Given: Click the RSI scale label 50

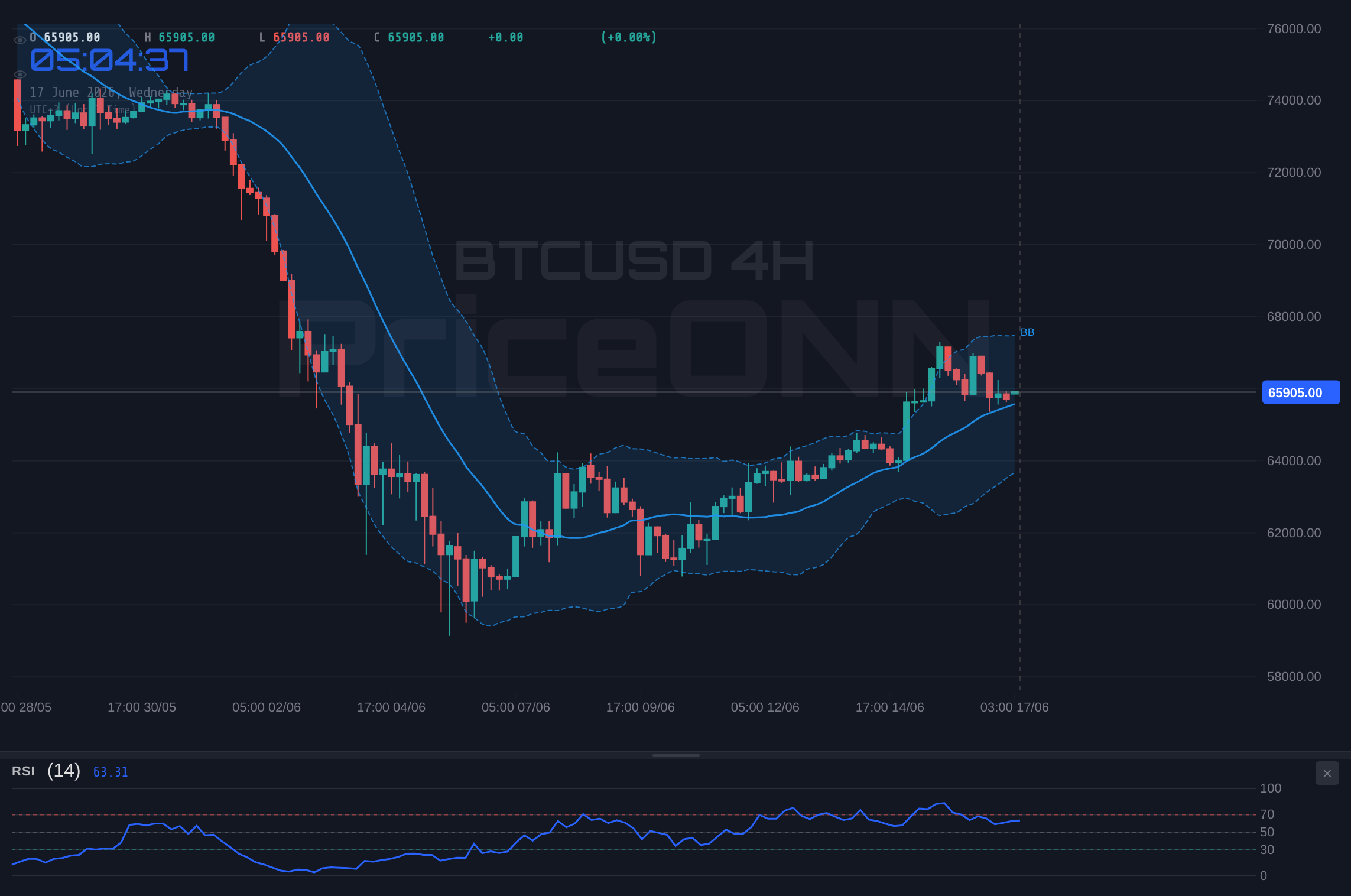Looking at the screenshot, I should (x=1267, y=832).
